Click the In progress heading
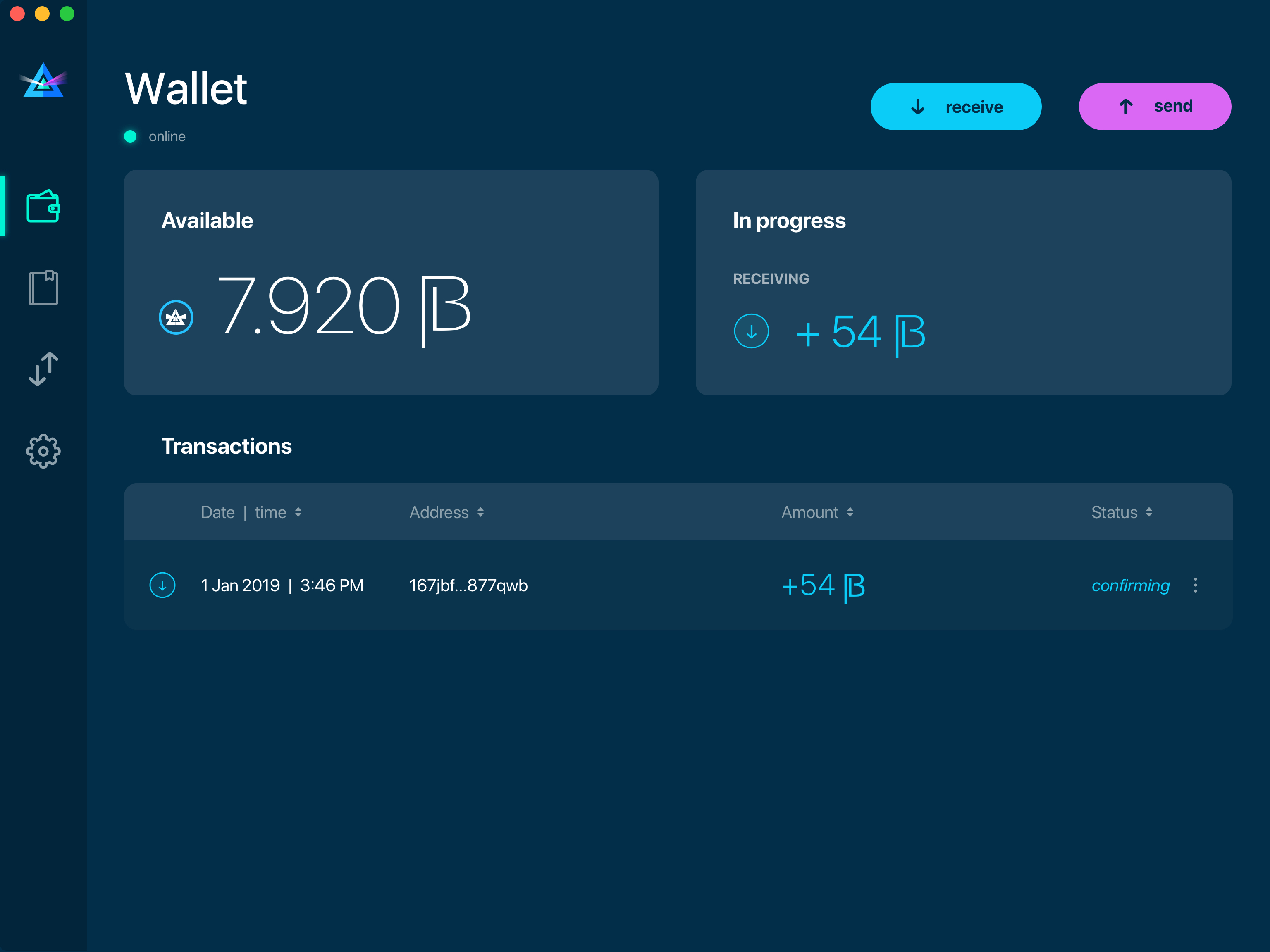 click(789, 221)
